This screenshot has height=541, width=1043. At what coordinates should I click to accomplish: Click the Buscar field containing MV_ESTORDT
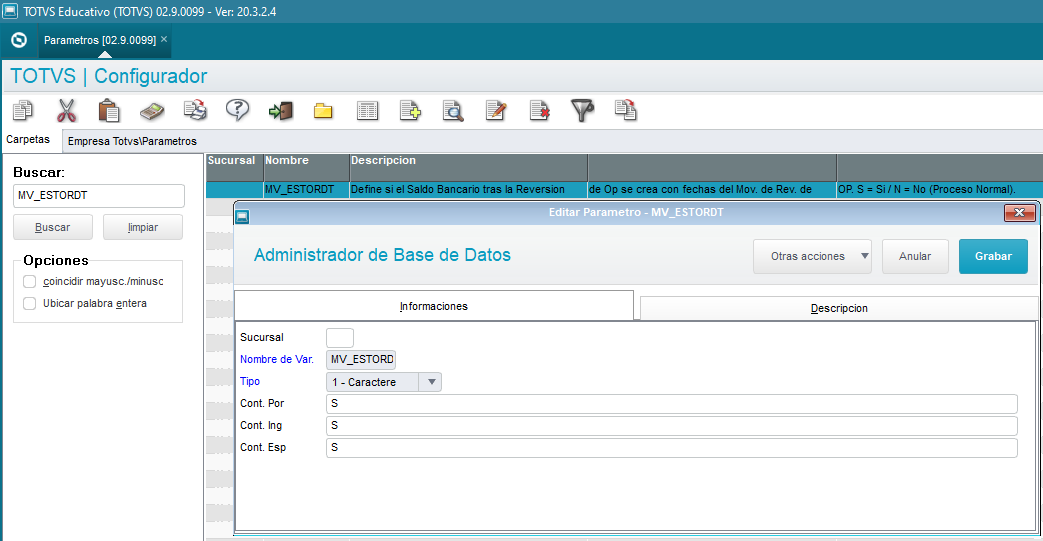(x=99, y=196)
